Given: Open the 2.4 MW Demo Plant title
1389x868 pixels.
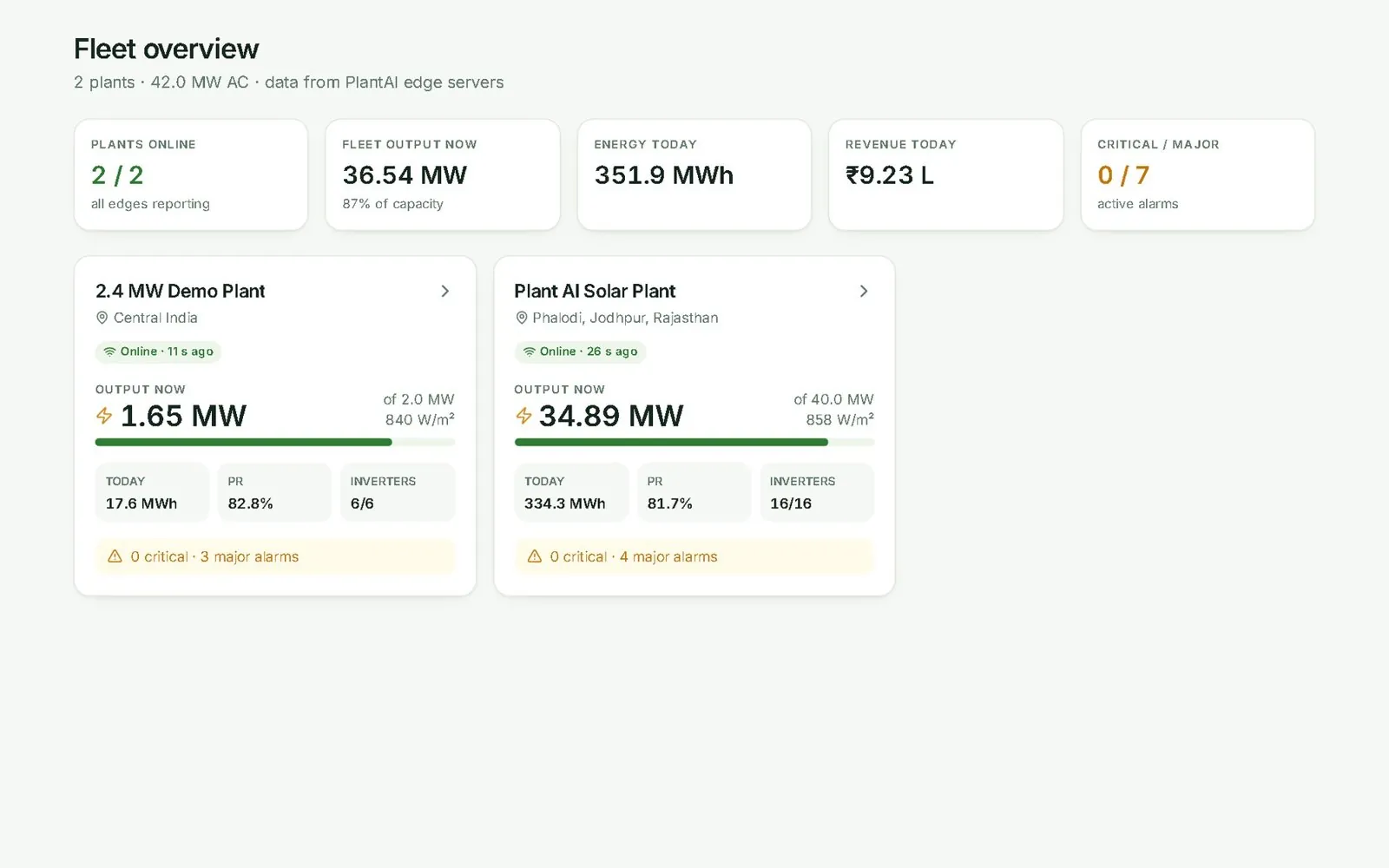Looking at the screenshot, I should (x=180, y=292).
